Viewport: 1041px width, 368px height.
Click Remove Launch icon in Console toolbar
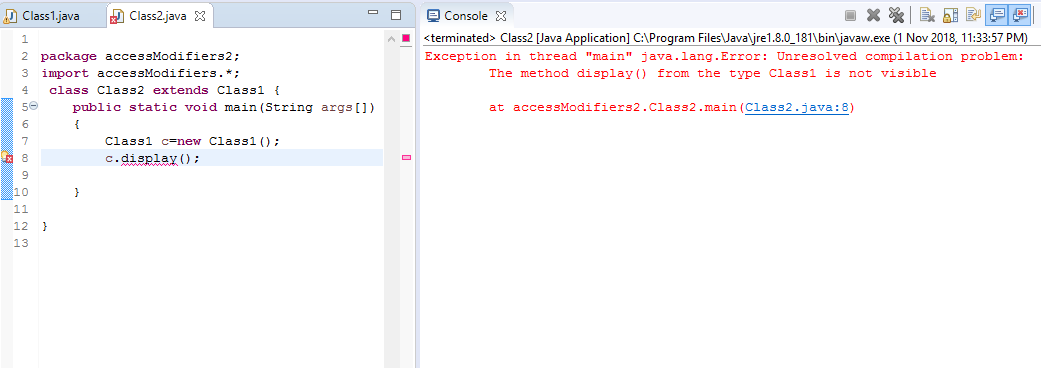(874, 15)
